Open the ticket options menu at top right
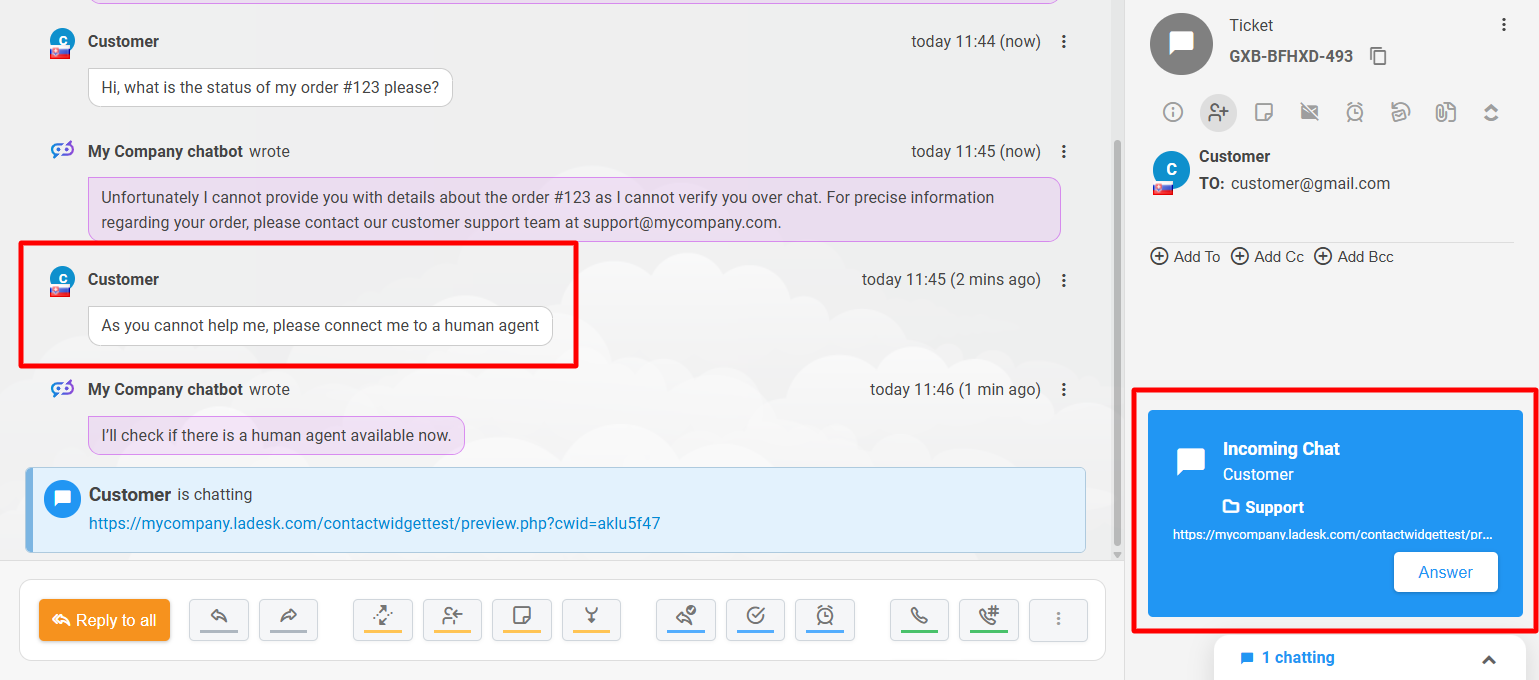1539x680 pixels. (1504, 25)
